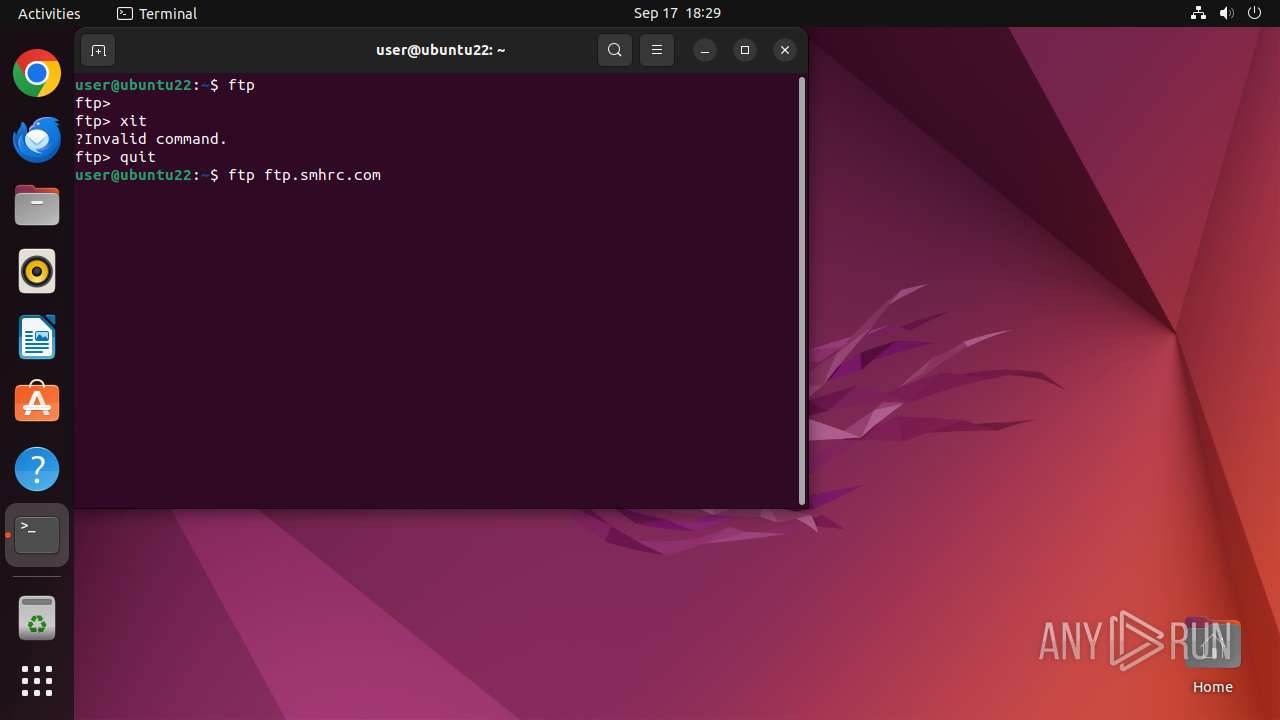
Task: Open Activities overview
Action: (49, 13)
